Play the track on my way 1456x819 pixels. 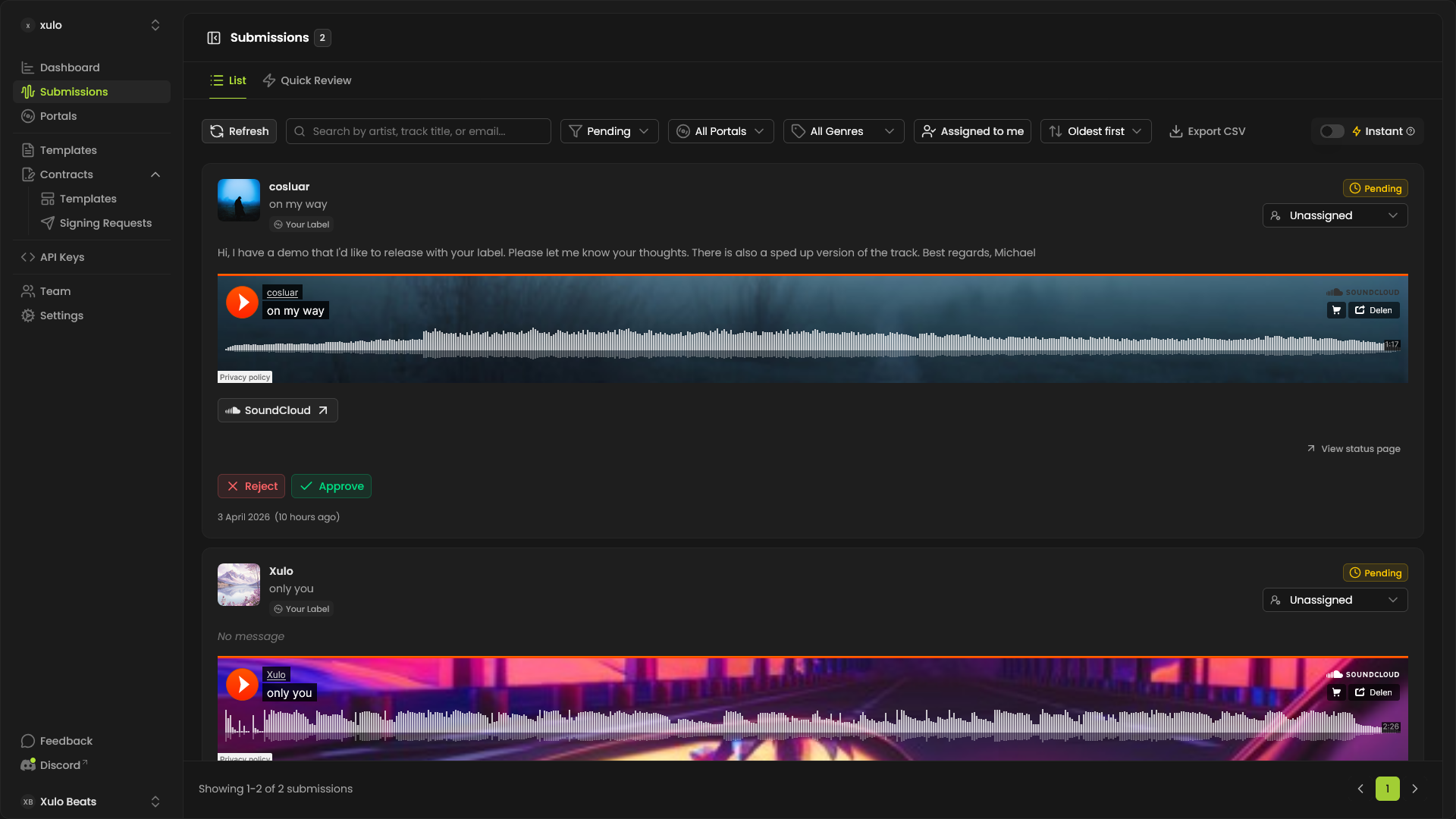tap(241, 302)
